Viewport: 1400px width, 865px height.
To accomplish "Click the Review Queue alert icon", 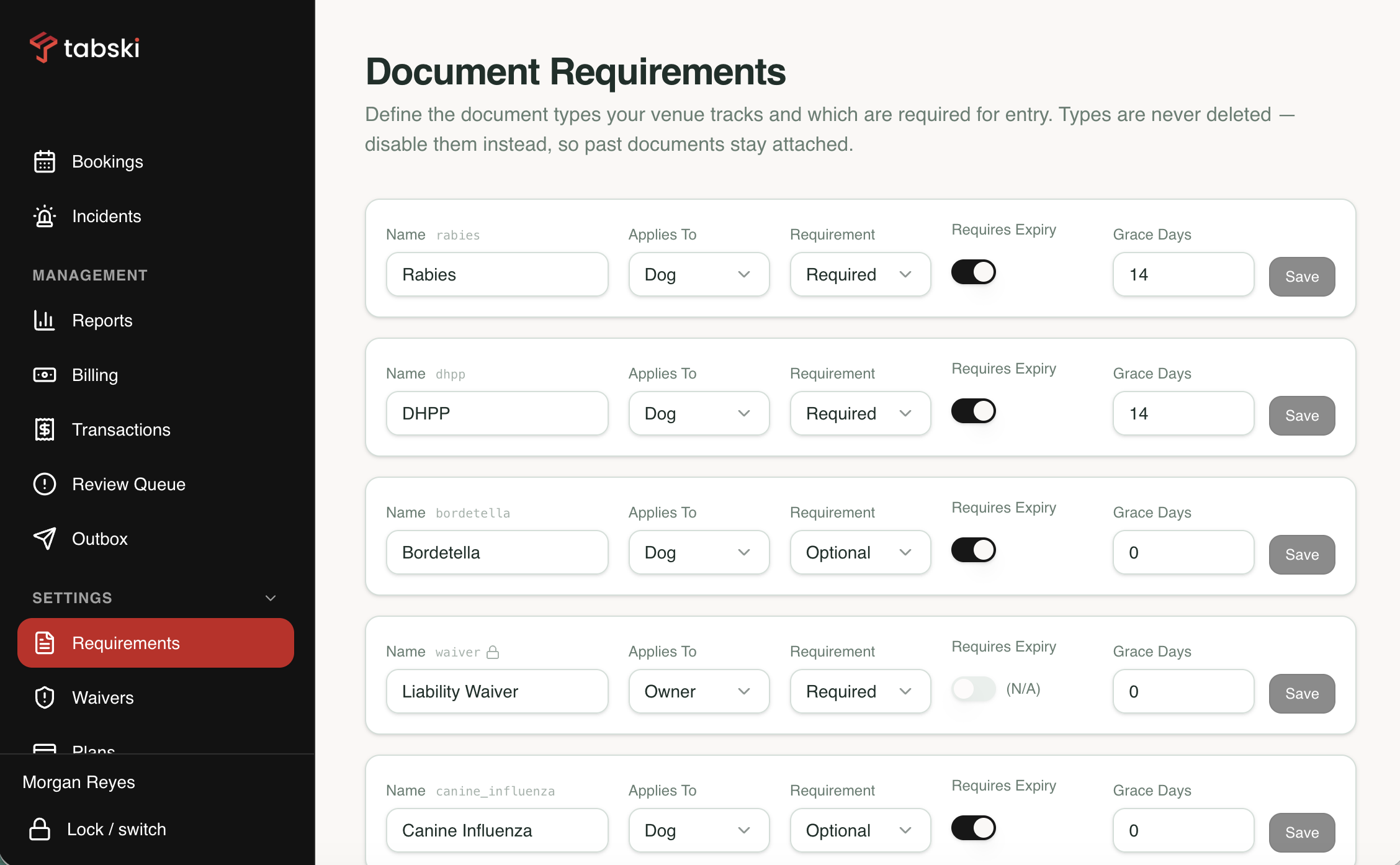I will 45,484.
